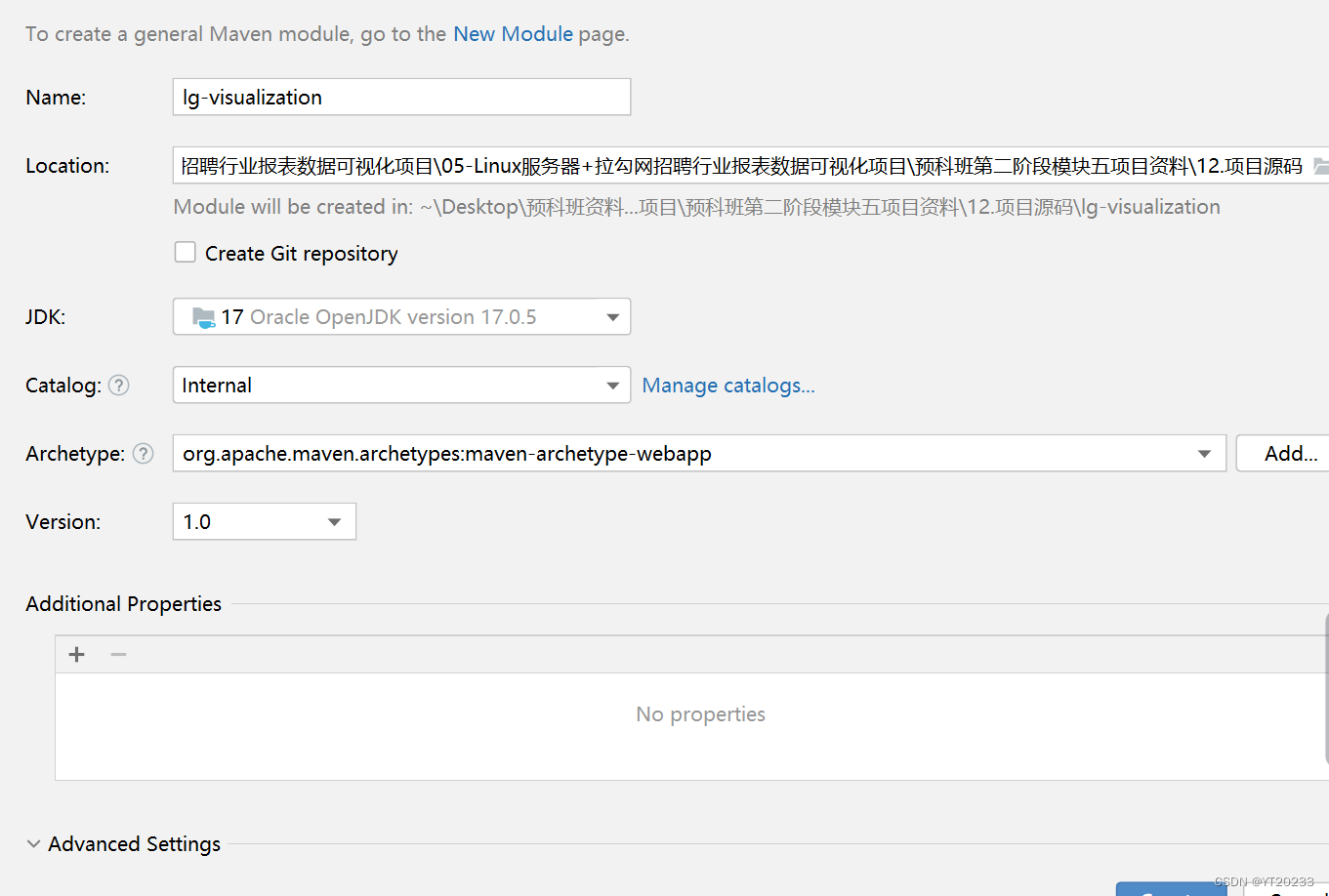The image size is (1329, 896).
Task: Enable the Create Git repository checkbox
Action: 185,253
